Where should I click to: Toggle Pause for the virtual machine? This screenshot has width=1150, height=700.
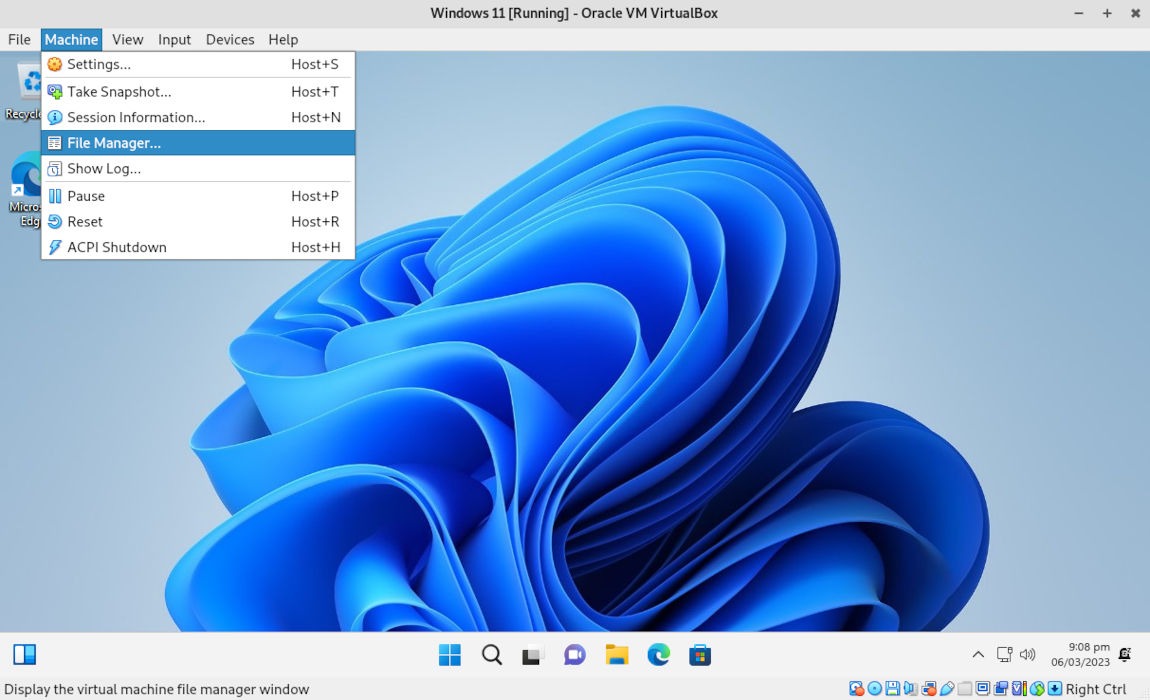tap(85, 196)
